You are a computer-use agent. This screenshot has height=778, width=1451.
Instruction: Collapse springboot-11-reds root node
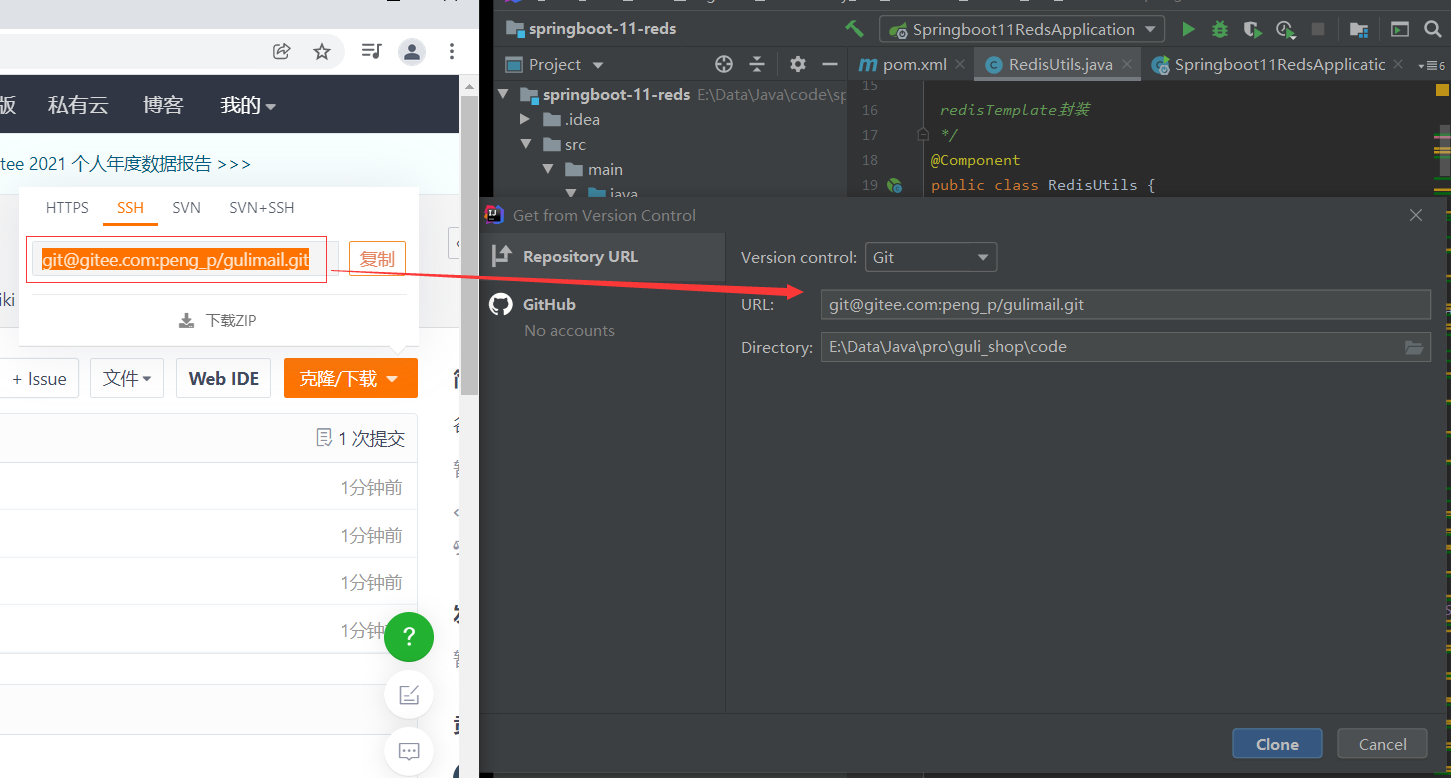(503, 95)
